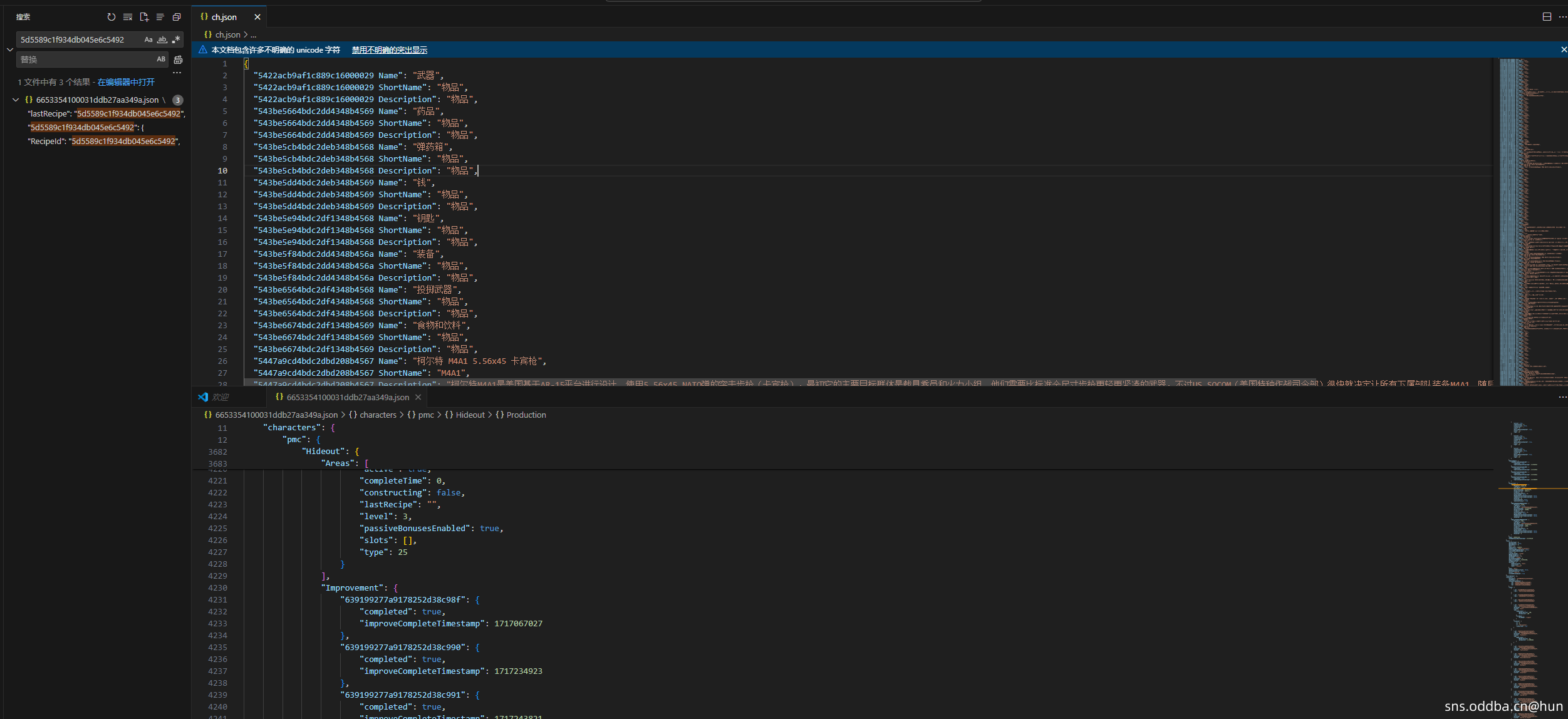Collapse the replace field chevron
Image resolution: width=1568 pixels, height=719 pixels.
(10, 49)
